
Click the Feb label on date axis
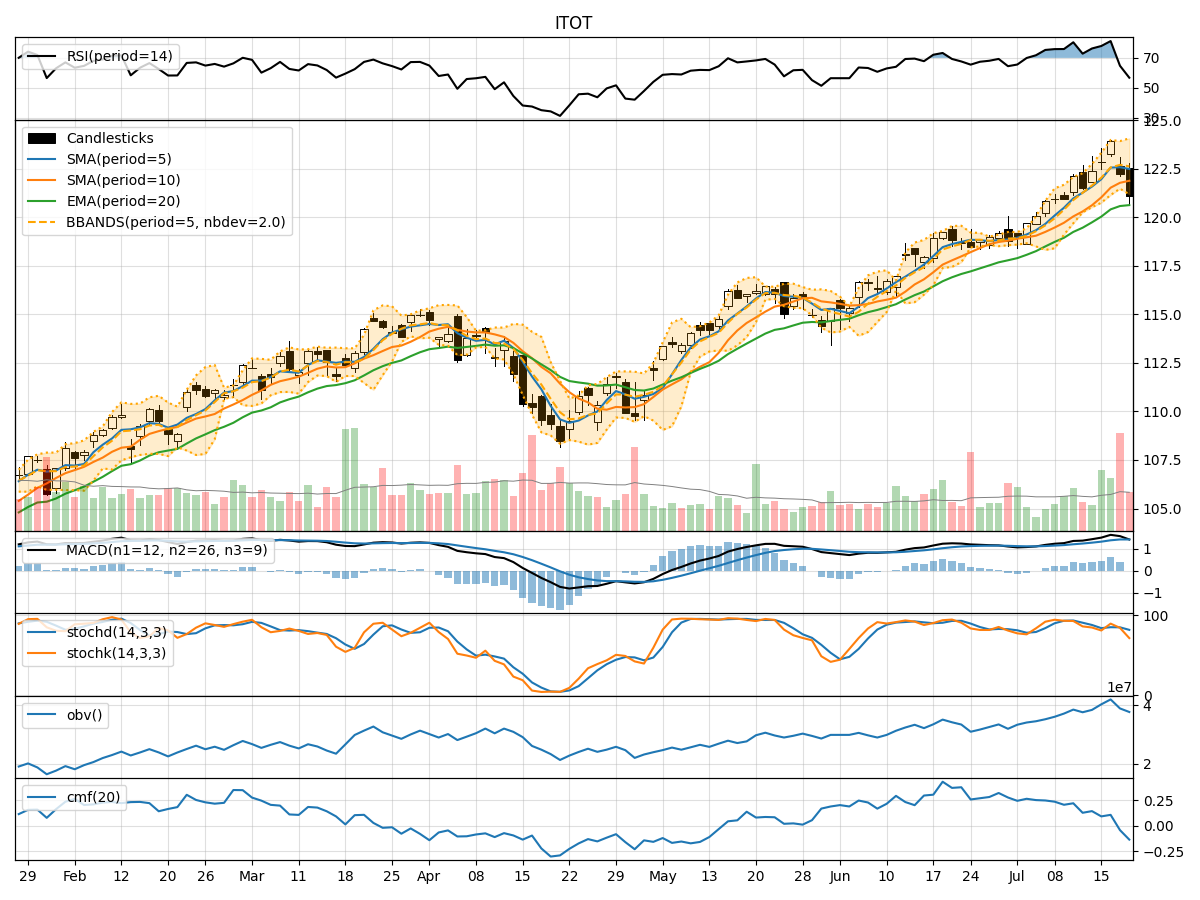tap(74, 874)
